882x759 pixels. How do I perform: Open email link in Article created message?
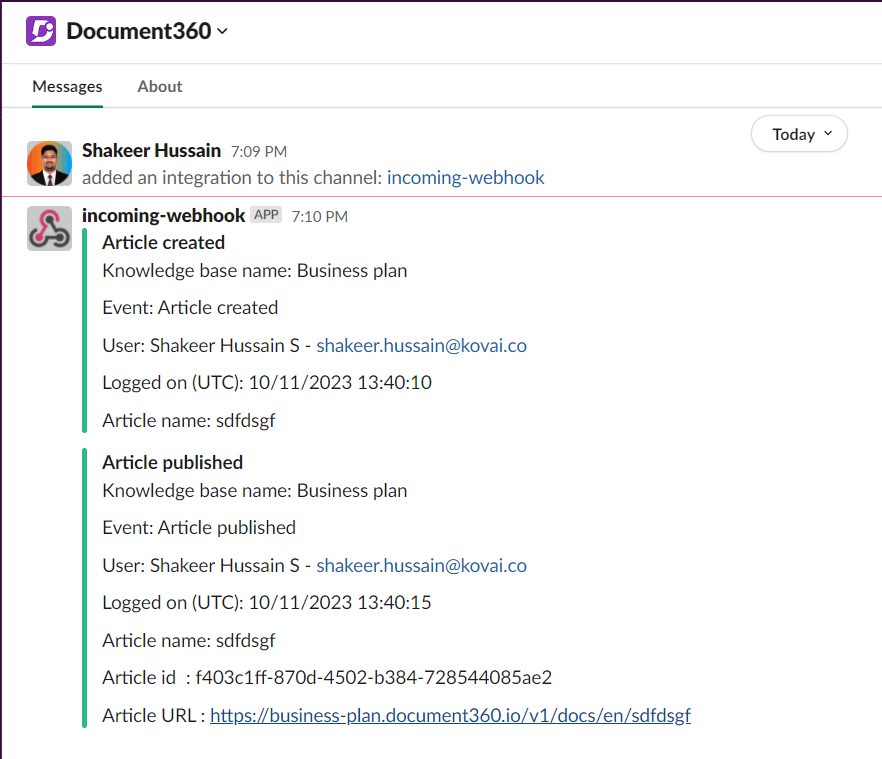[x=421, y=346]
